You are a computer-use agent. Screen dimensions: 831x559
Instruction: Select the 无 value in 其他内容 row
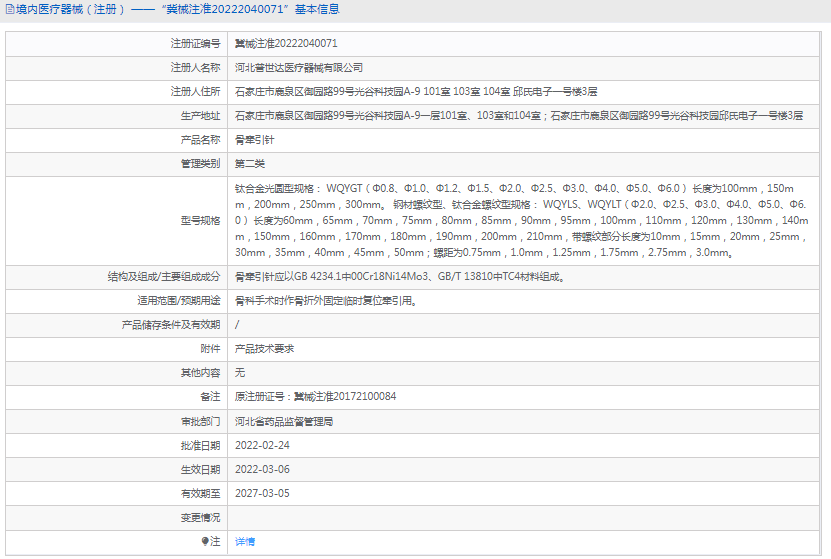(x=240, y=372)
